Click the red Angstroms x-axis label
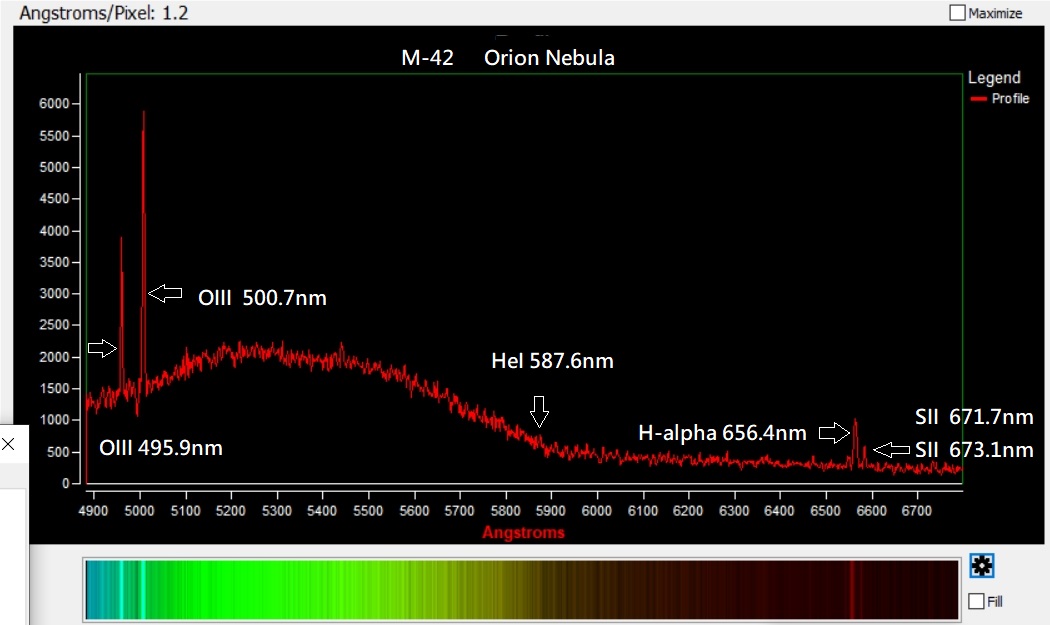This screenshot has height=625, width=1050. (x=523, y=532)
